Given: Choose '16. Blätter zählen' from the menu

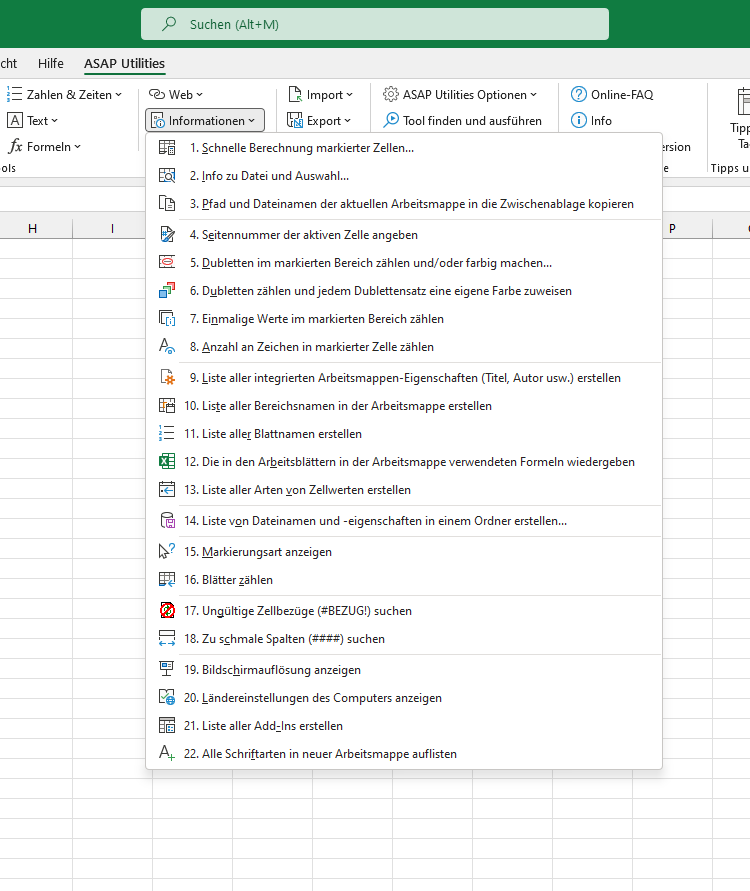Looking at the screenshot, I should tap(404, 580).
